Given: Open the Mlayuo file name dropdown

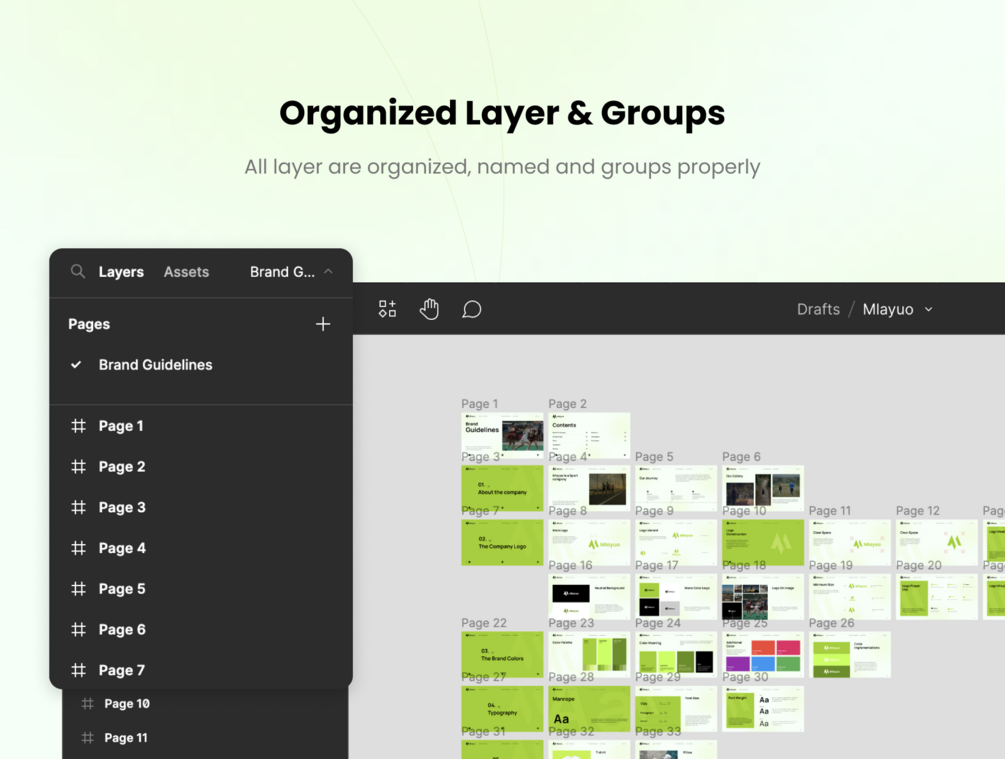Looking at the screenshot, I should [888, 309].
